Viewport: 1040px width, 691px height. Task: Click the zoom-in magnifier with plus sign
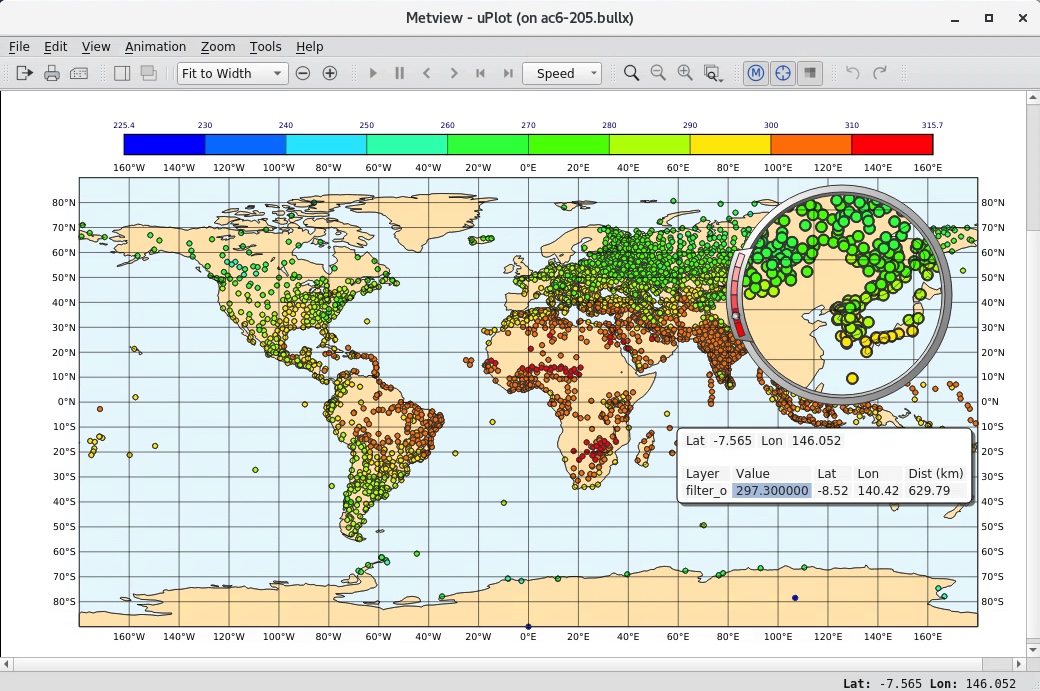685,73
